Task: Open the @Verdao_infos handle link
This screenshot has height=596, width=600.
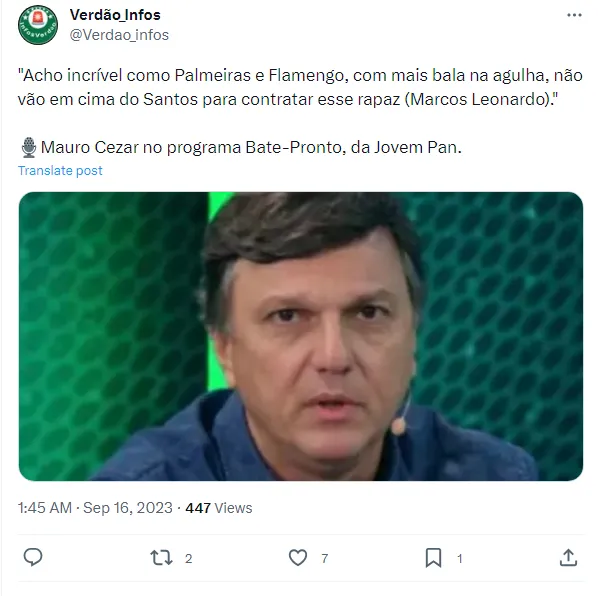Action: (119, 35)
